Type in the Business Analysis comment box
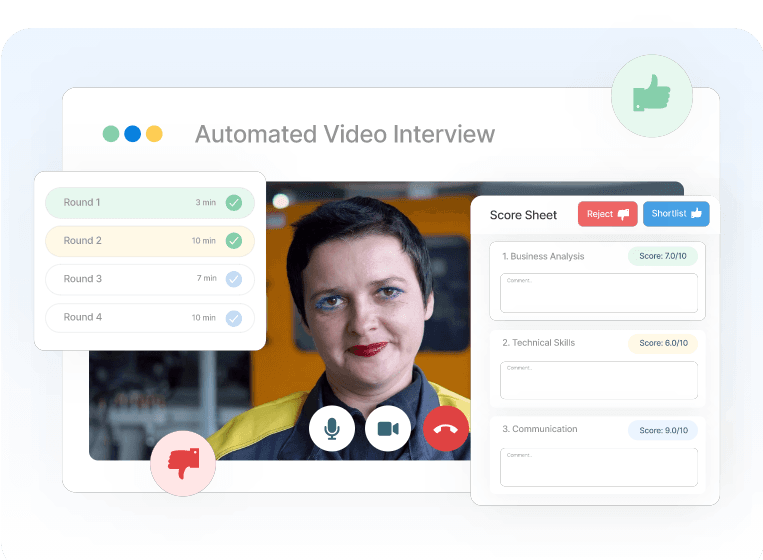Screen dimensions: 763x560 [598, 293]
